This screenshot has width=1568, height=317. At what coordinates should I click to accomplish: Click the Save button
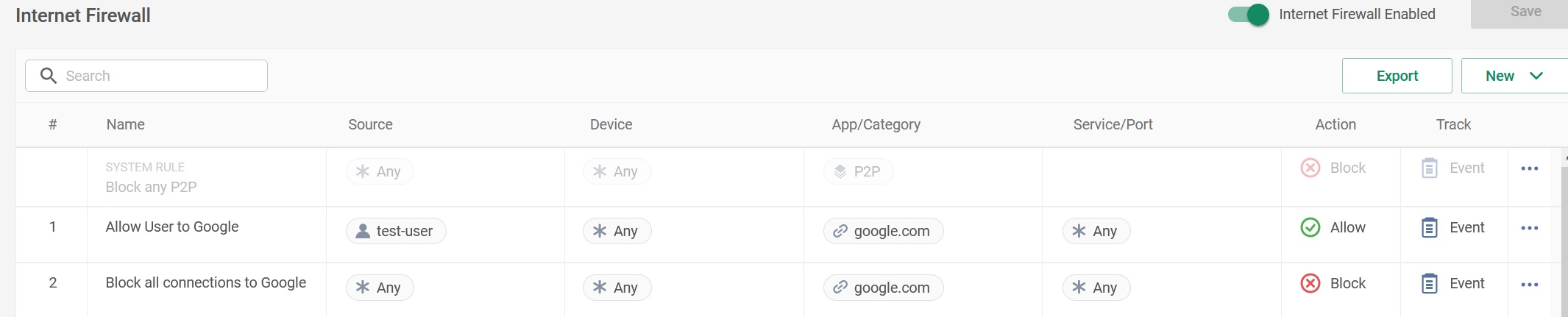[1525, 13]
